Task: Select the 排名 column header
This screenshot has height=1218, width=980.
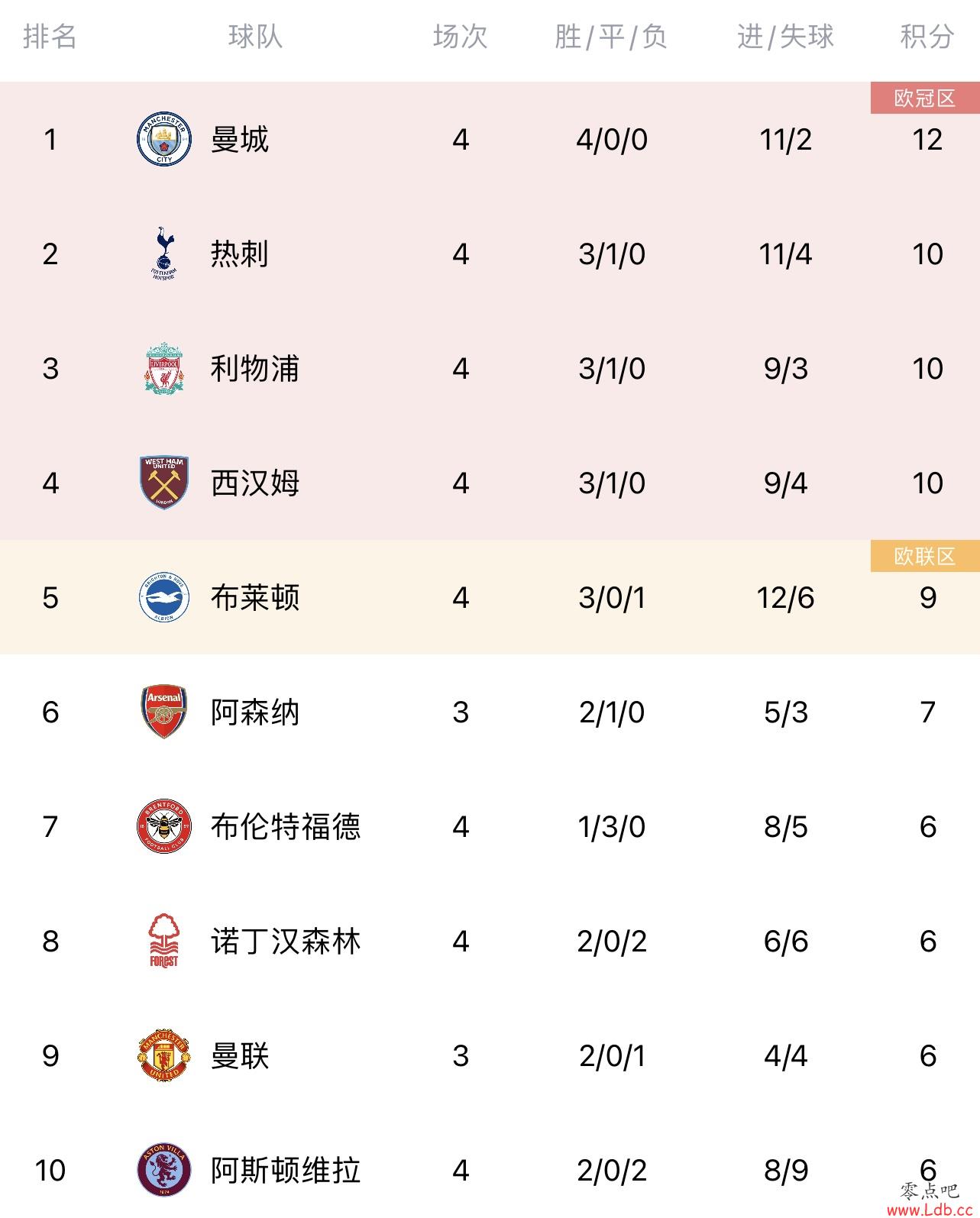Action: click(x=50, y=36)
